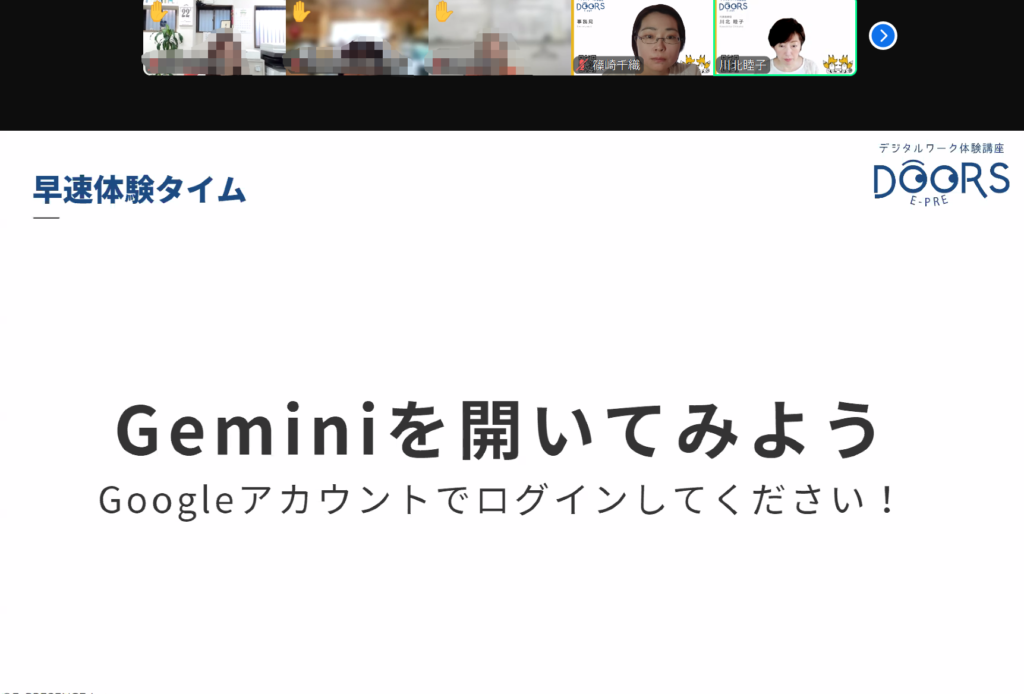Select the woman with glasses video tile
This screenshot has width=1024, height=694.
[x=643, y=37]
